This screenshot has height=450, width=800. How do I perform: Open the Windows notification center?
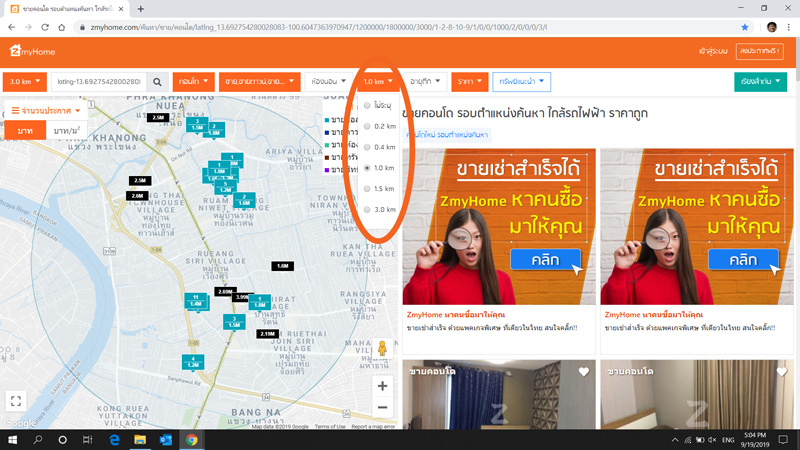click(x=783, y=440)
